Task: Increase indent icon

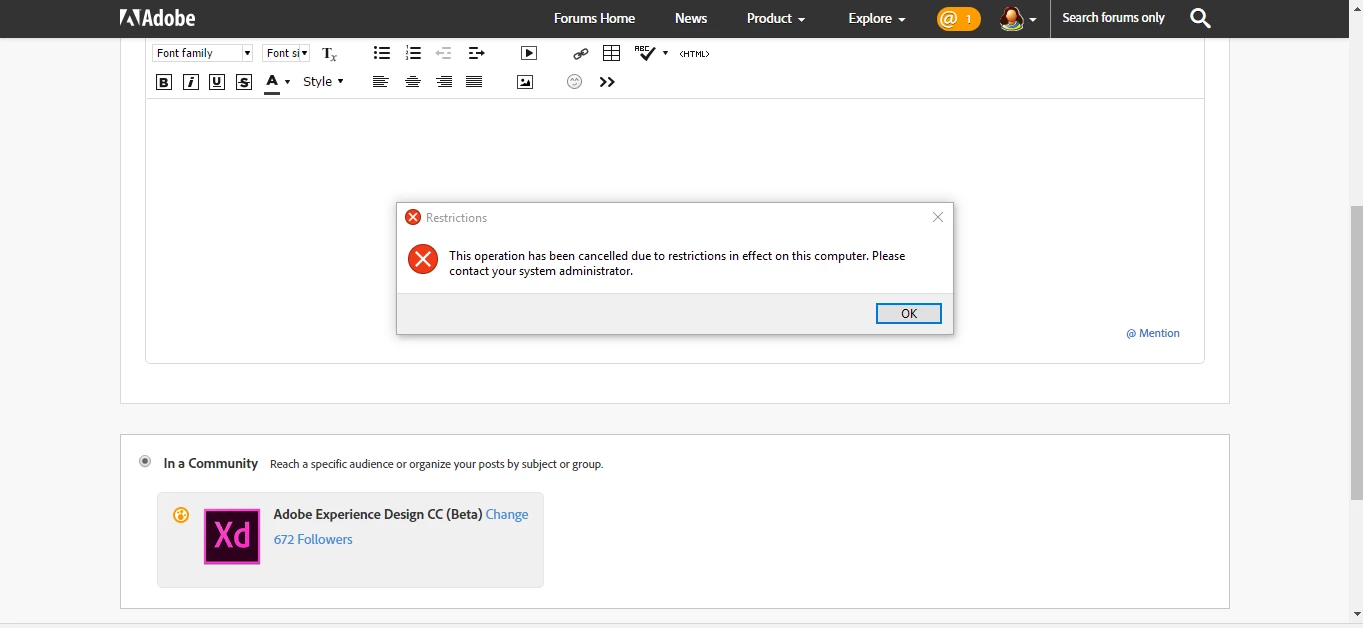Action: (x=476, y=53)
